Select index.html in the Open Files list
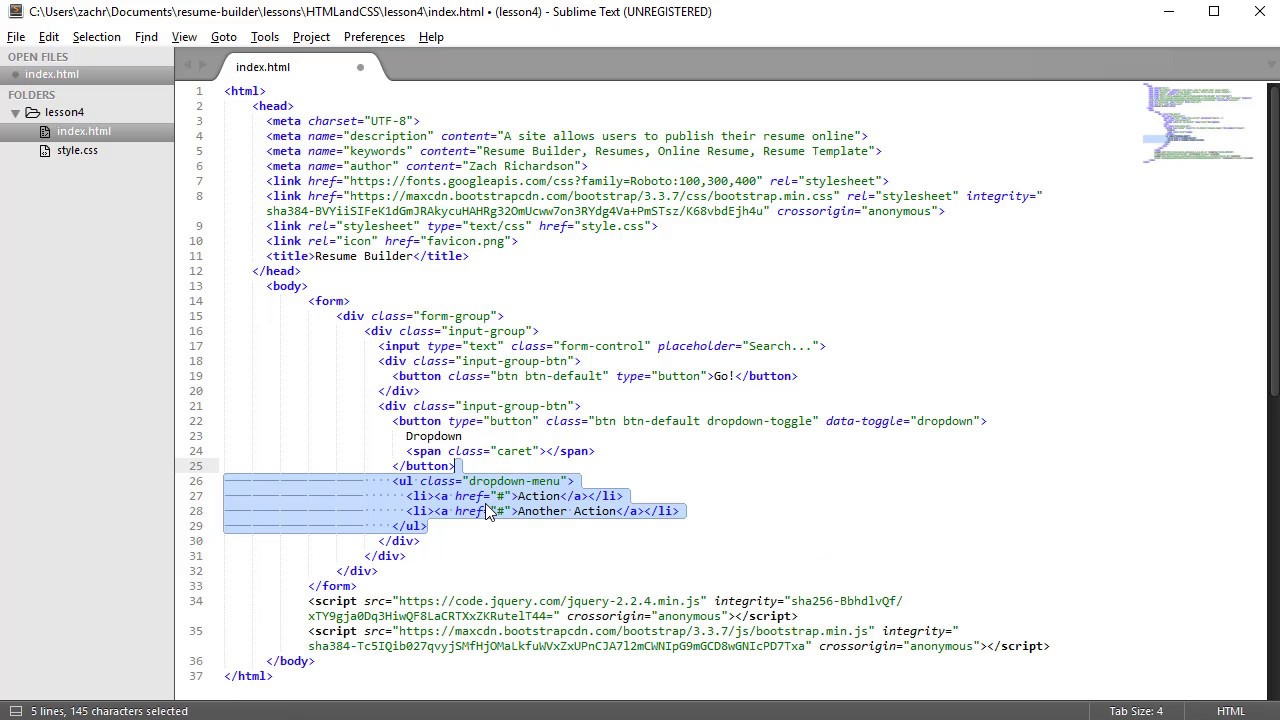This screenshot has height=720, width=1280. click(x=52, y=75)
